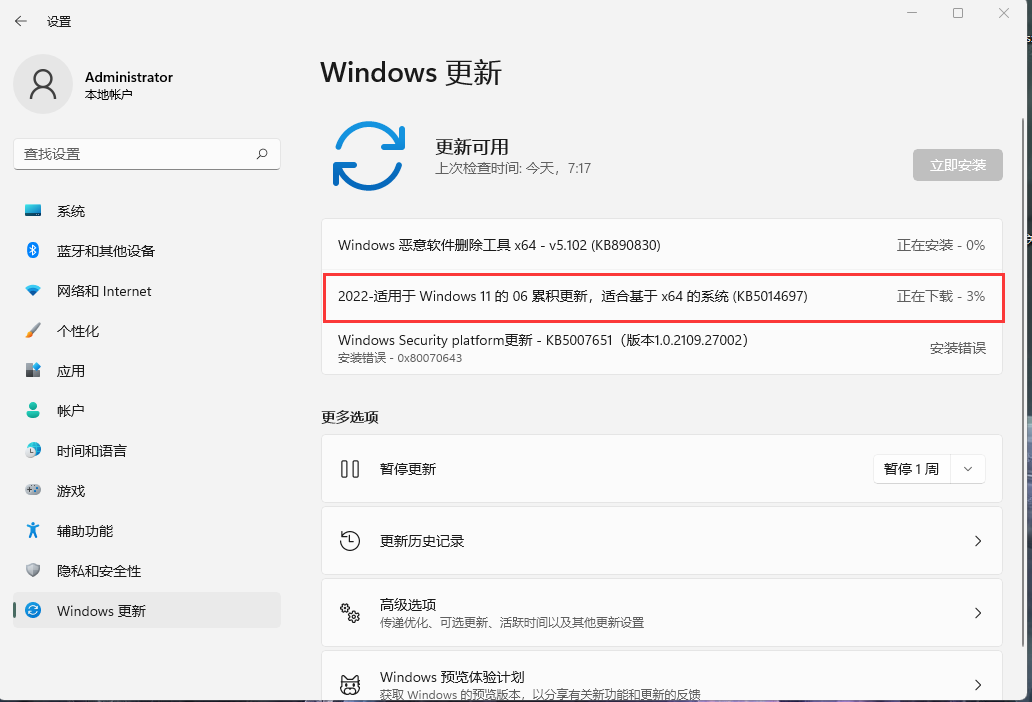
Task: Open 更新历史记录 chevron
Action: pyautogui.click(x=978, y=541)
